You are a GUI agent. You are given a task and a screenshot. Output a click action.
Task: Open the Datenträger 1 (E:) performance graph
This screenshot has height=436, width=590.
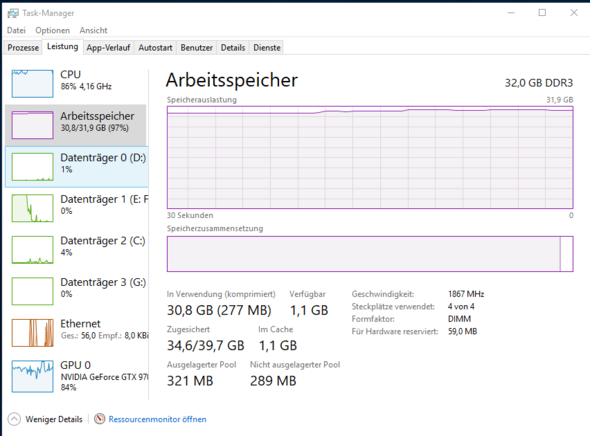(77, 208)
